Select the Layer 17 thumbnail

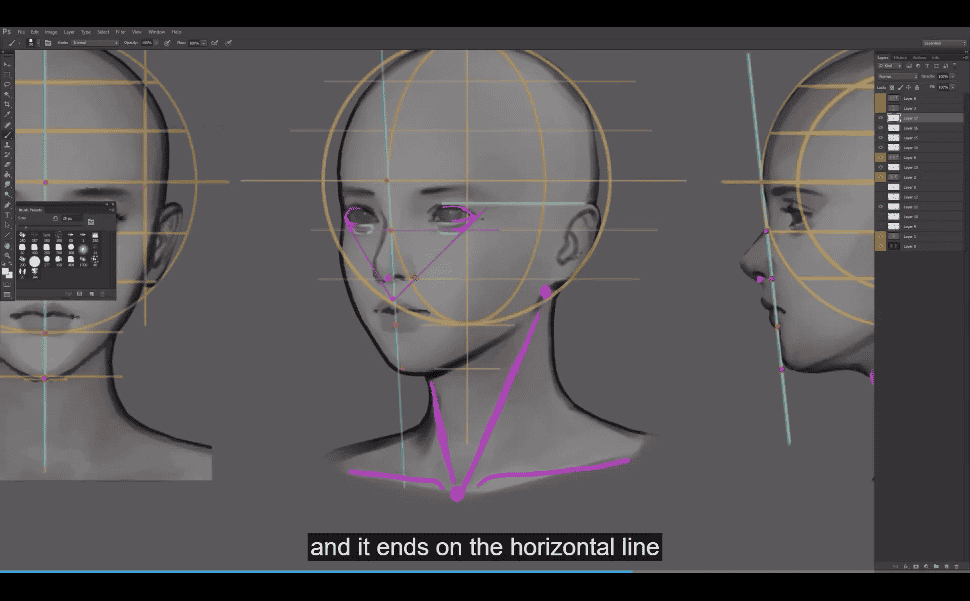coord(893,117)
